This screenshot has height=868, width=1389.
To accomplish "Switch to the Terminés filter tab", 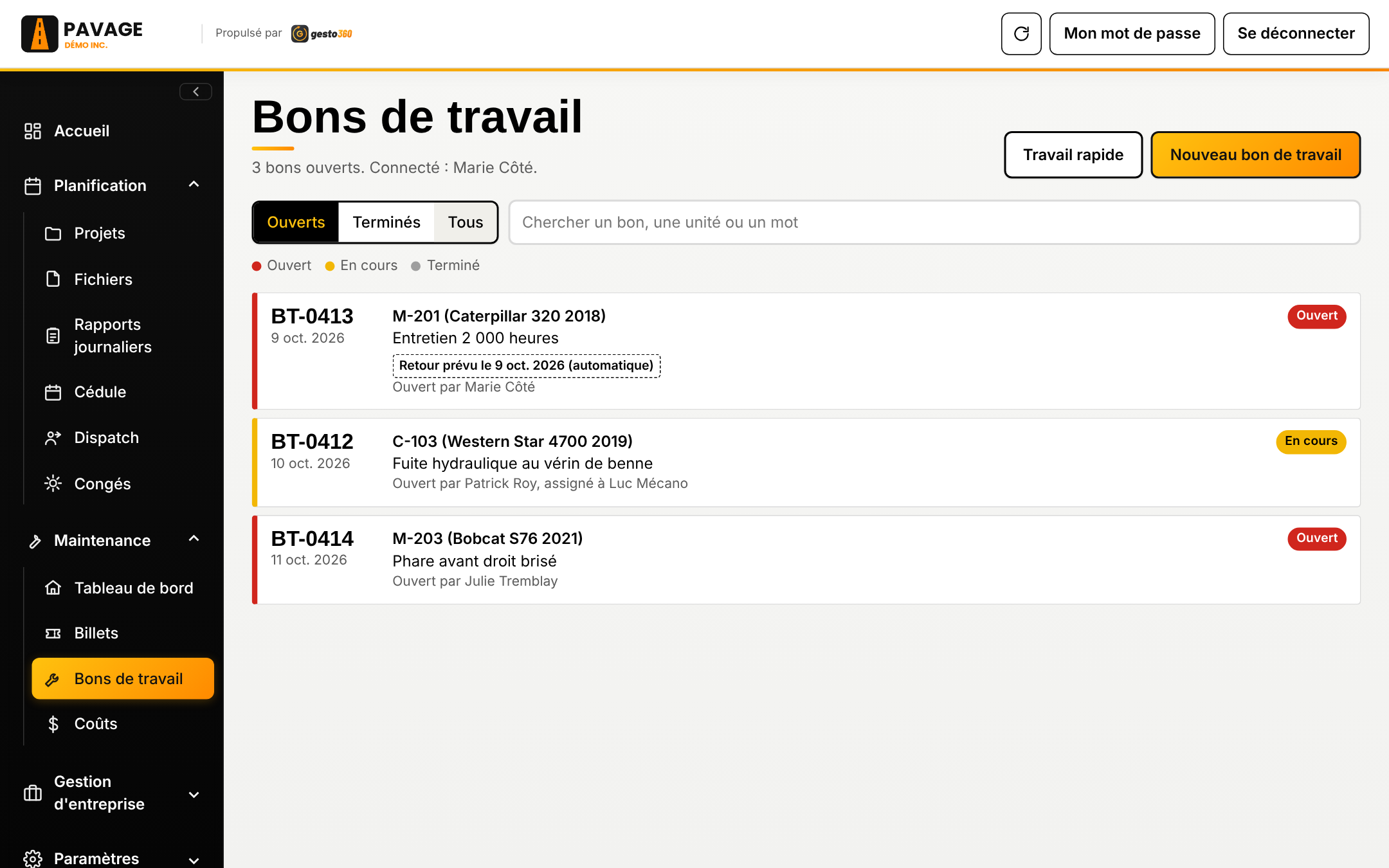I will tap(386, 222).
